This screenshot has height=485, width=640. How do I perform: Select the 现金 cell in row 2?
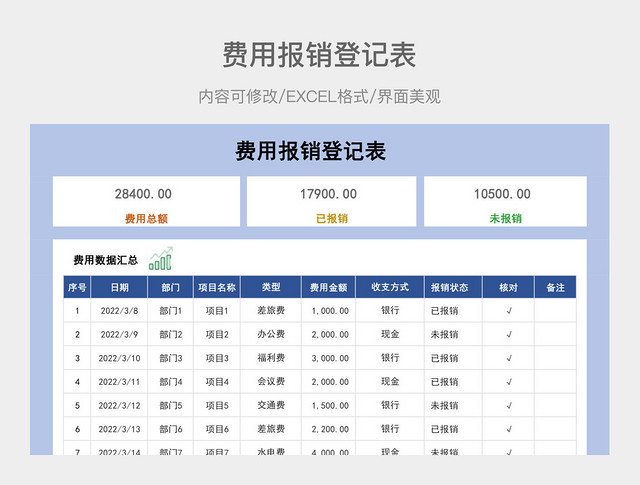390,334
